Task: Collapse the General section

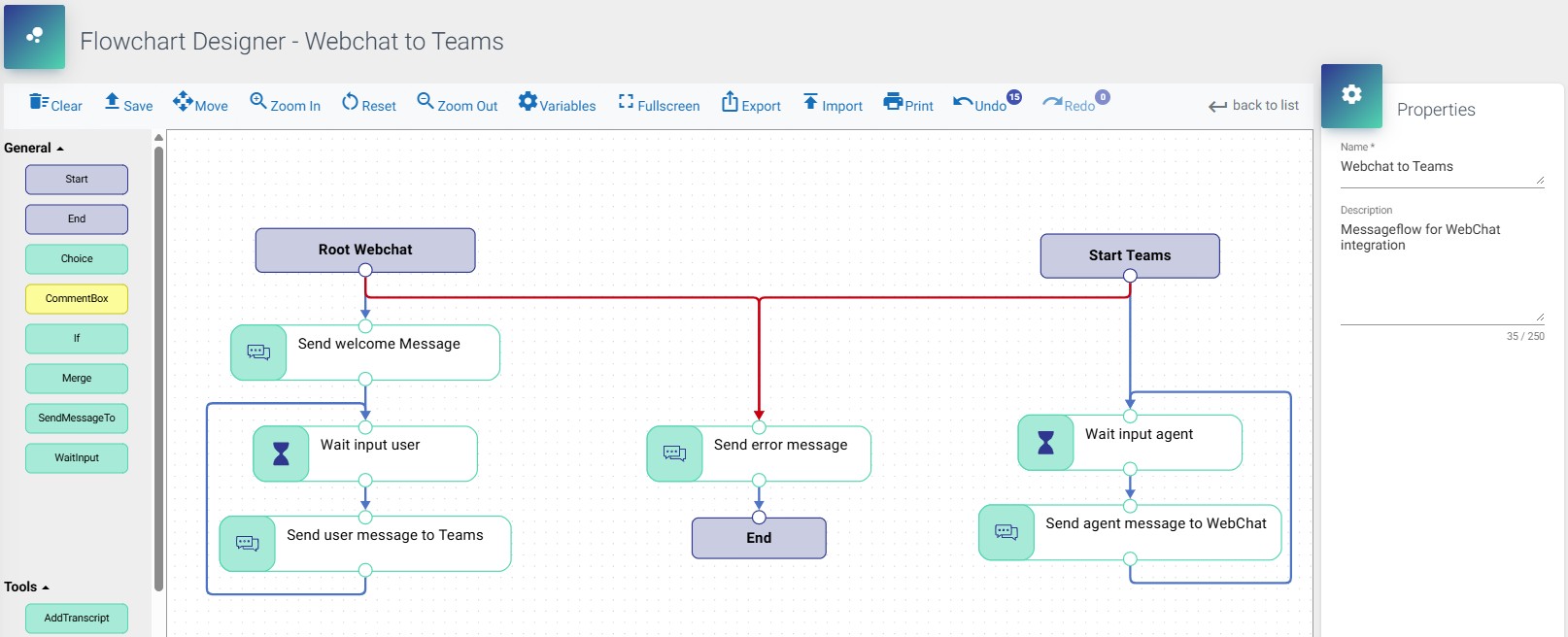Action: pyautogui.click(x=34, y=149)
